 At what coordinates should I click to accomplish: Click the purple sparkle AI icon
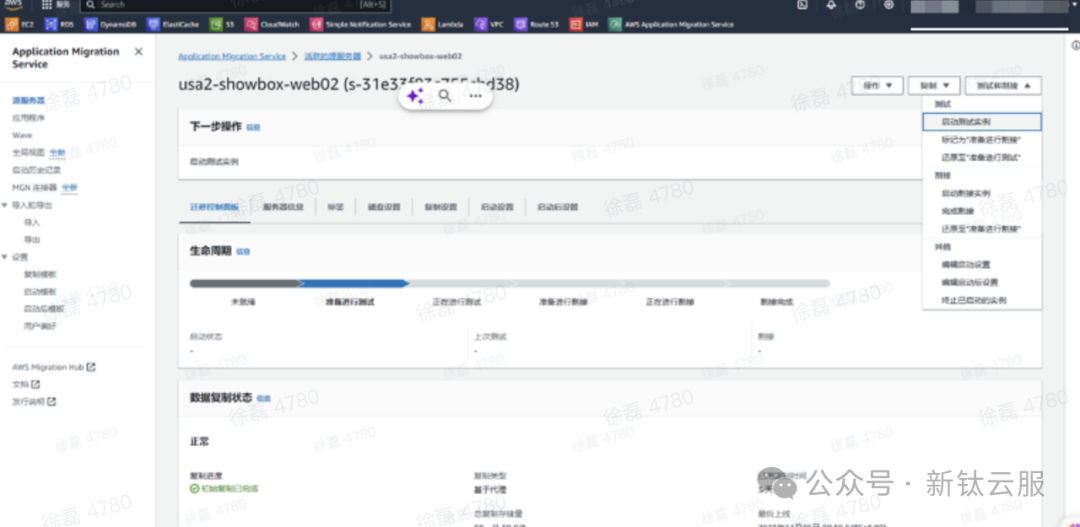point(415,96)
